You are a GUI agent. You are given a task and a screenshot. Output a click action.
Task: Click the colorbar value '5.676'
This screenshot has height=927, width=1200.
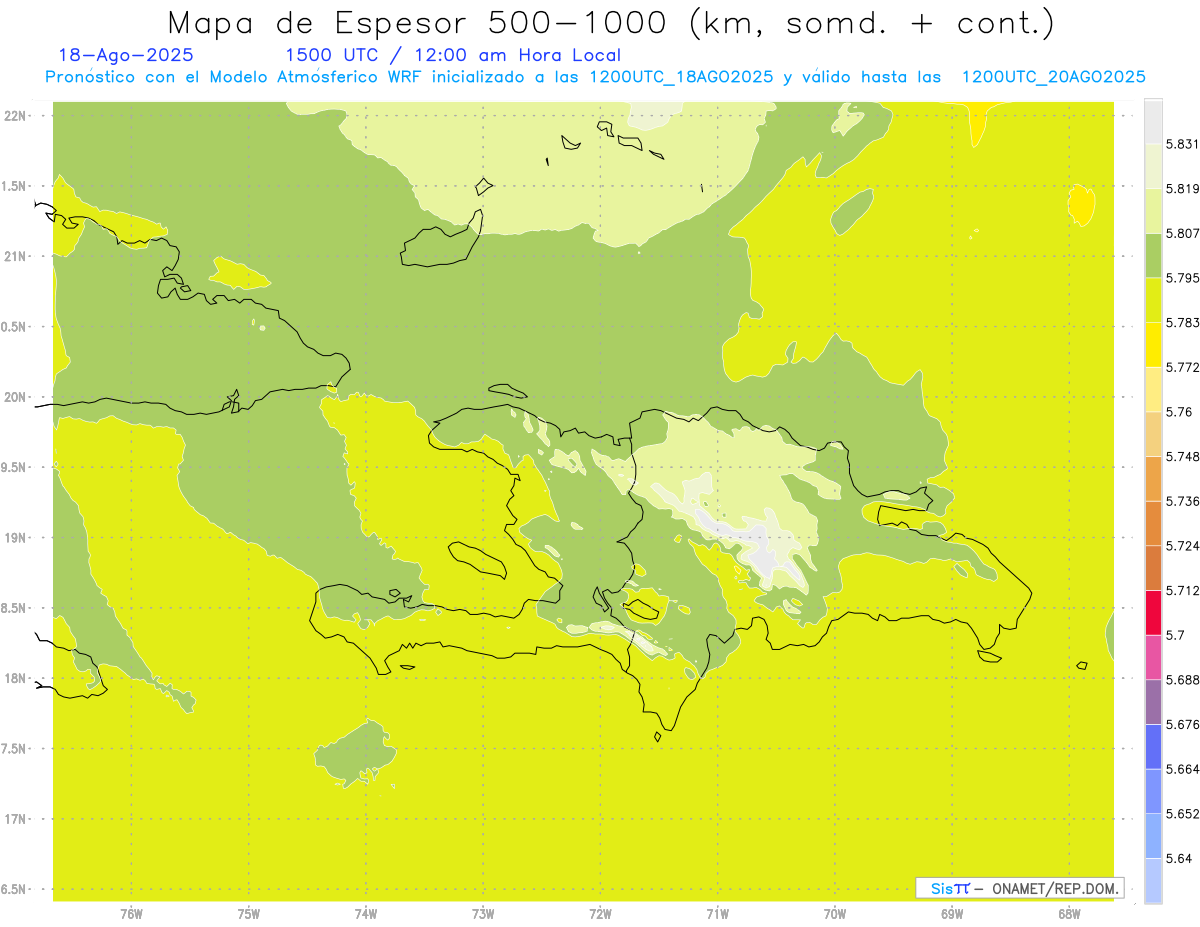pyautogui.click(x=1182, y=724)
